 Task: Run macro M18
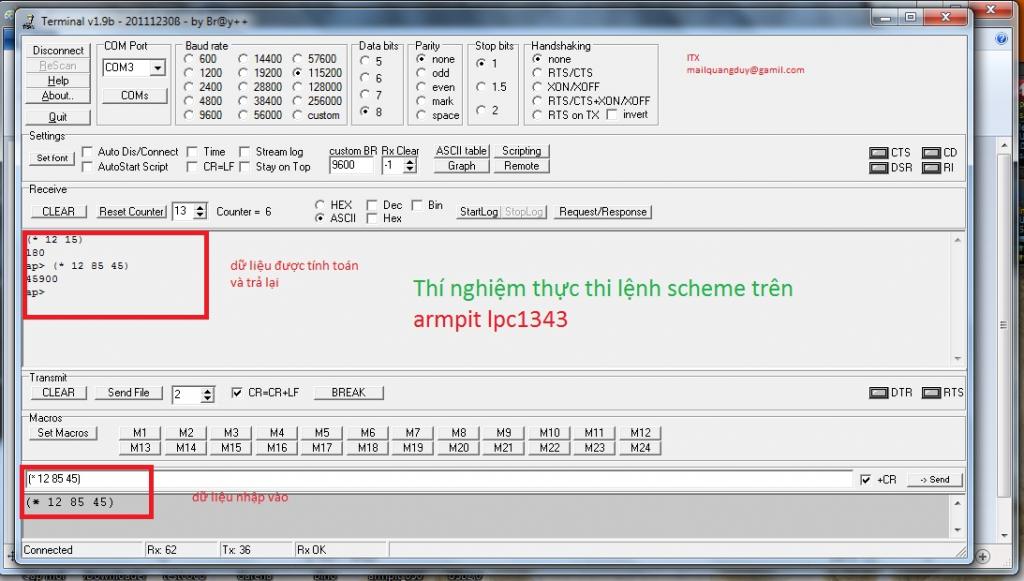click(368, 448)
